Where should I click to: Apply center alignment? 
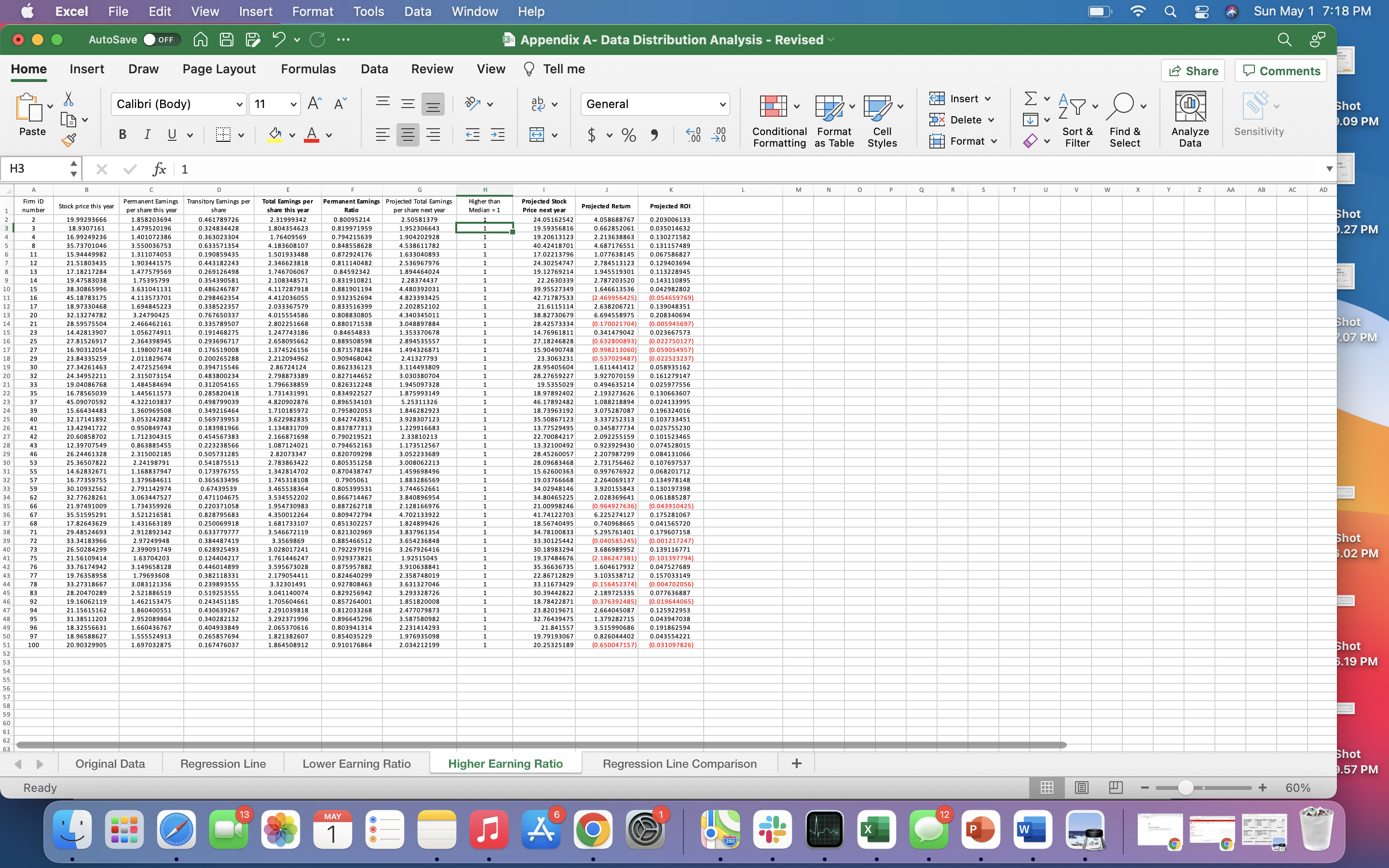point(408,135)
